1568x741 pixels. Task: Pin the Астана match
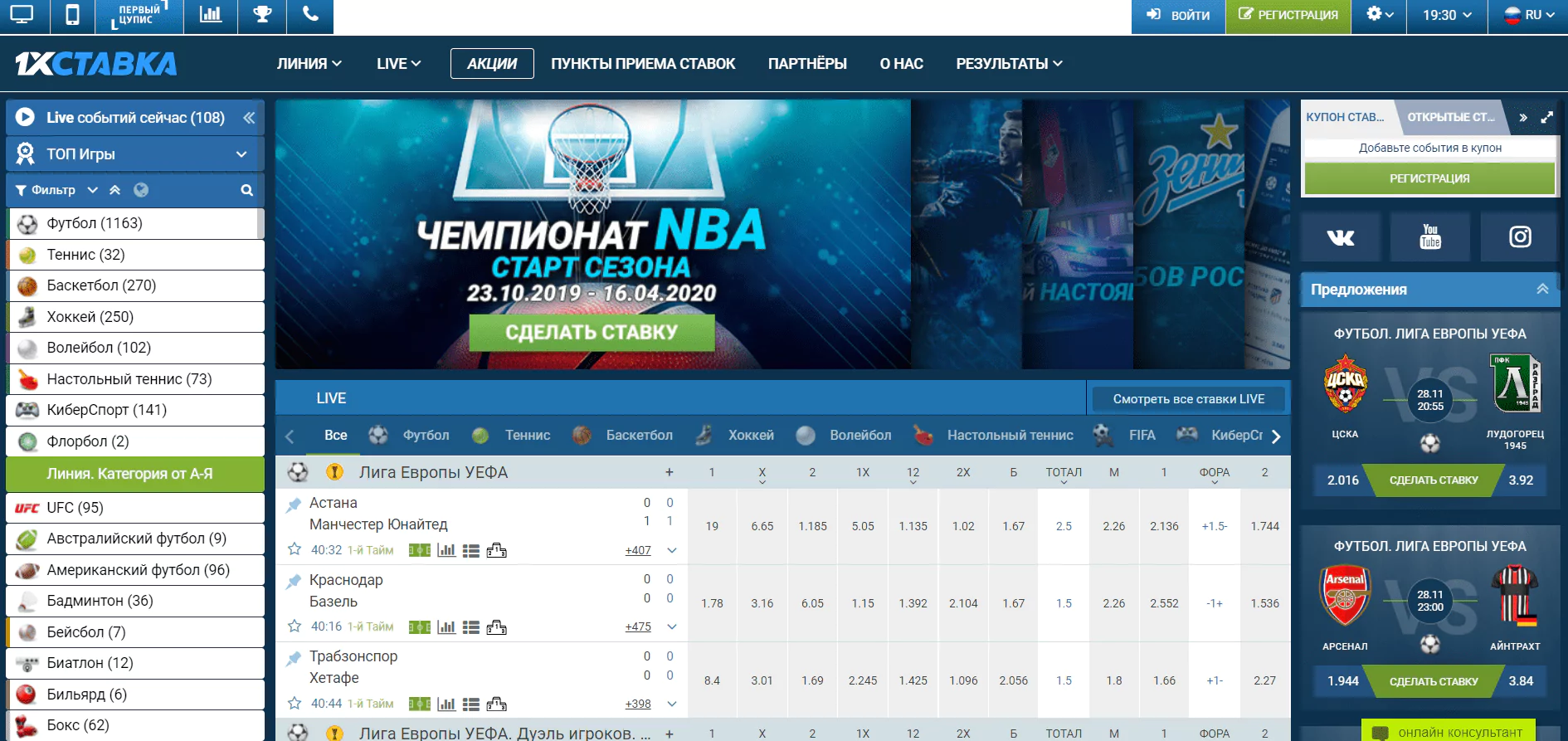(294, 505)
